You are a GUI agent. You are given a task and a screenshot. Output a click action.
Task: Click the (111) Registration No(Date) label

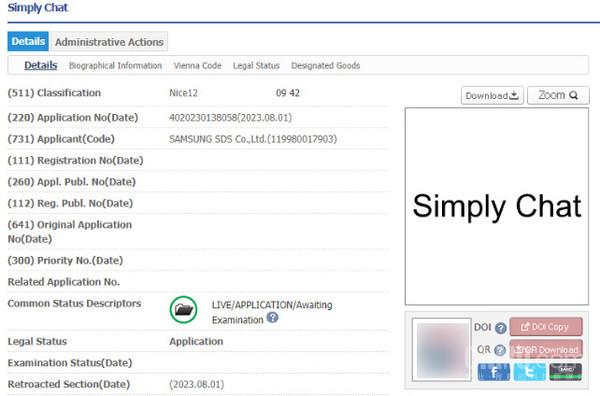(75, 160)
